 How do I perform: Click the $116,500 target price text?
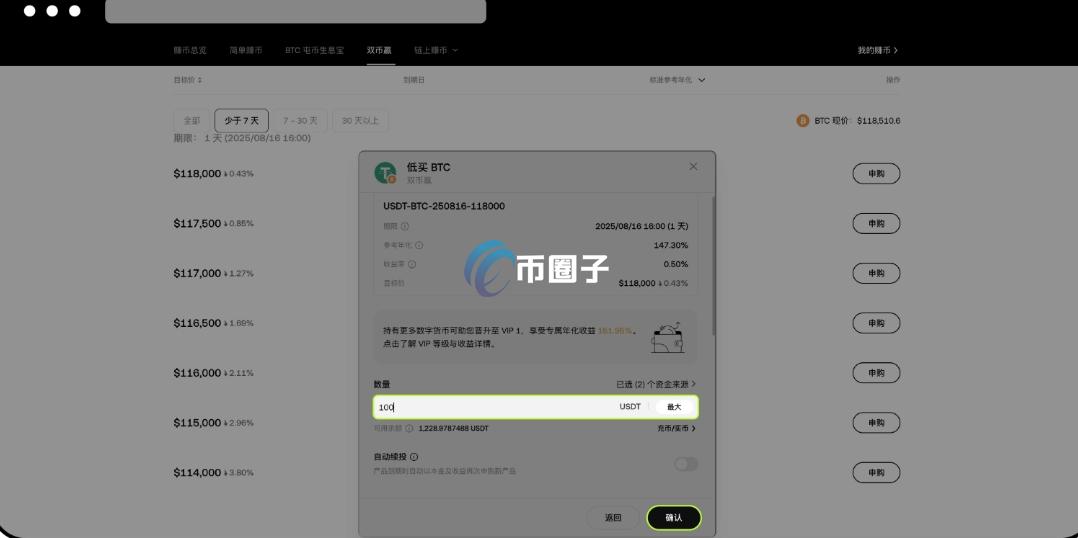click(x=197, y=323)
